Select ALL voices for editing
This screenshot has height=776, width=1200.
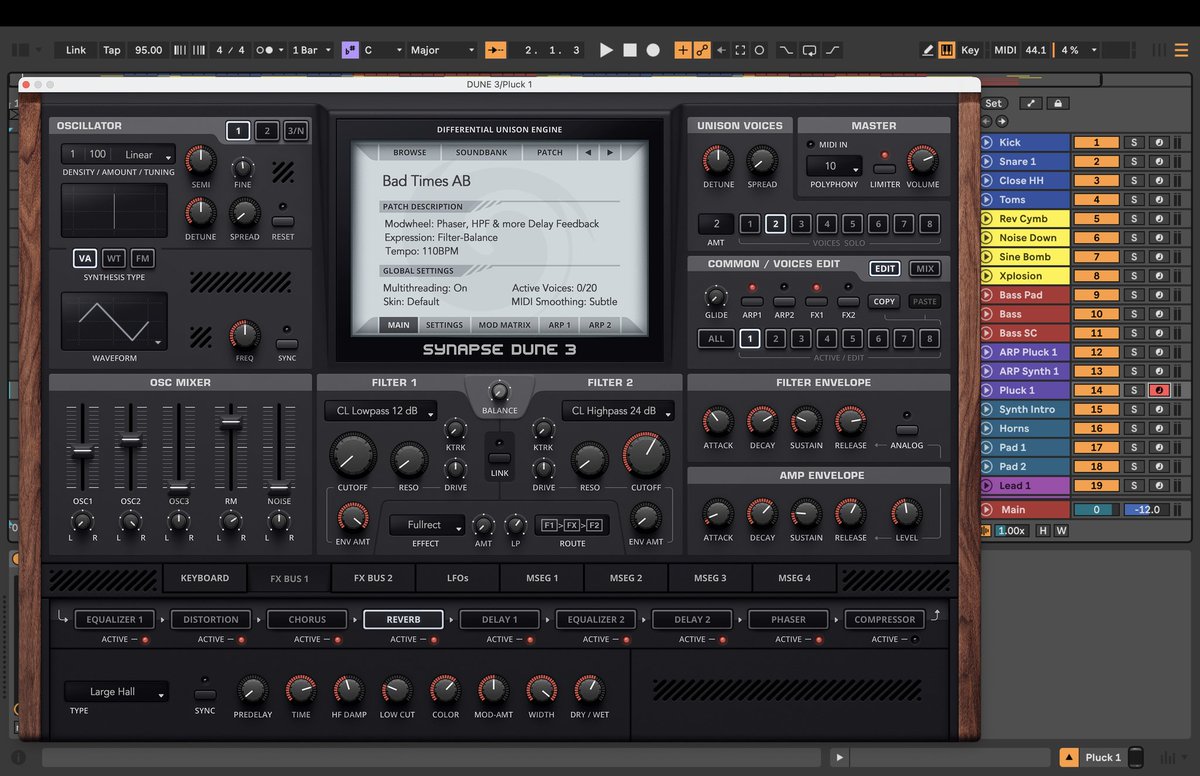point(716,339)
